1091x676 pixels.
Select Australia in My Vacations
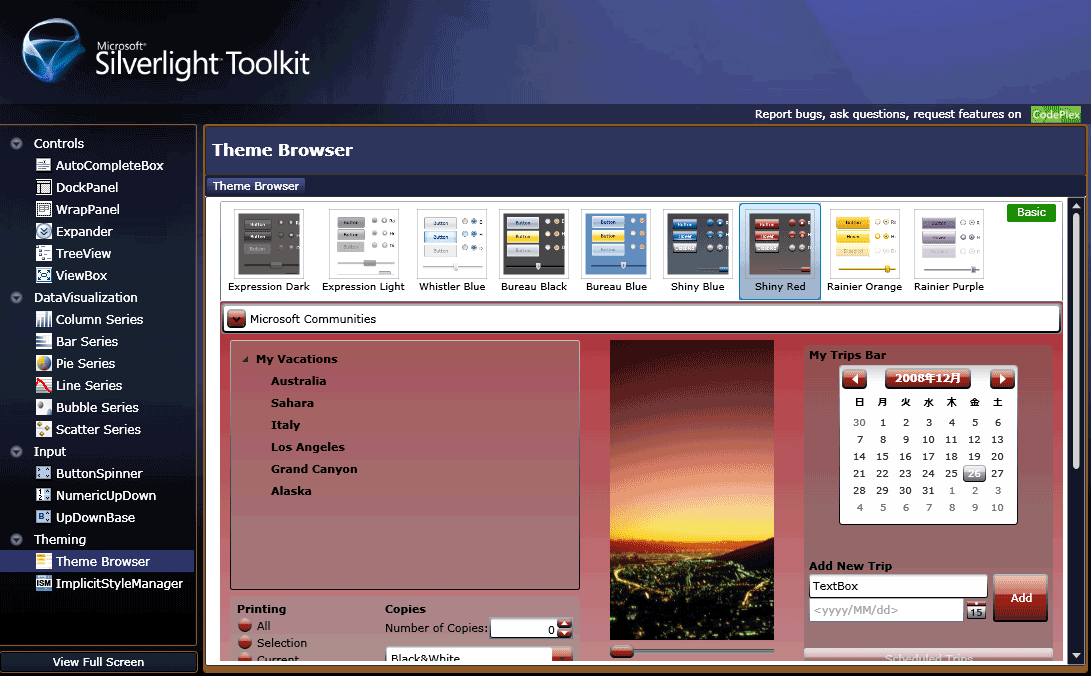point(298,381)
